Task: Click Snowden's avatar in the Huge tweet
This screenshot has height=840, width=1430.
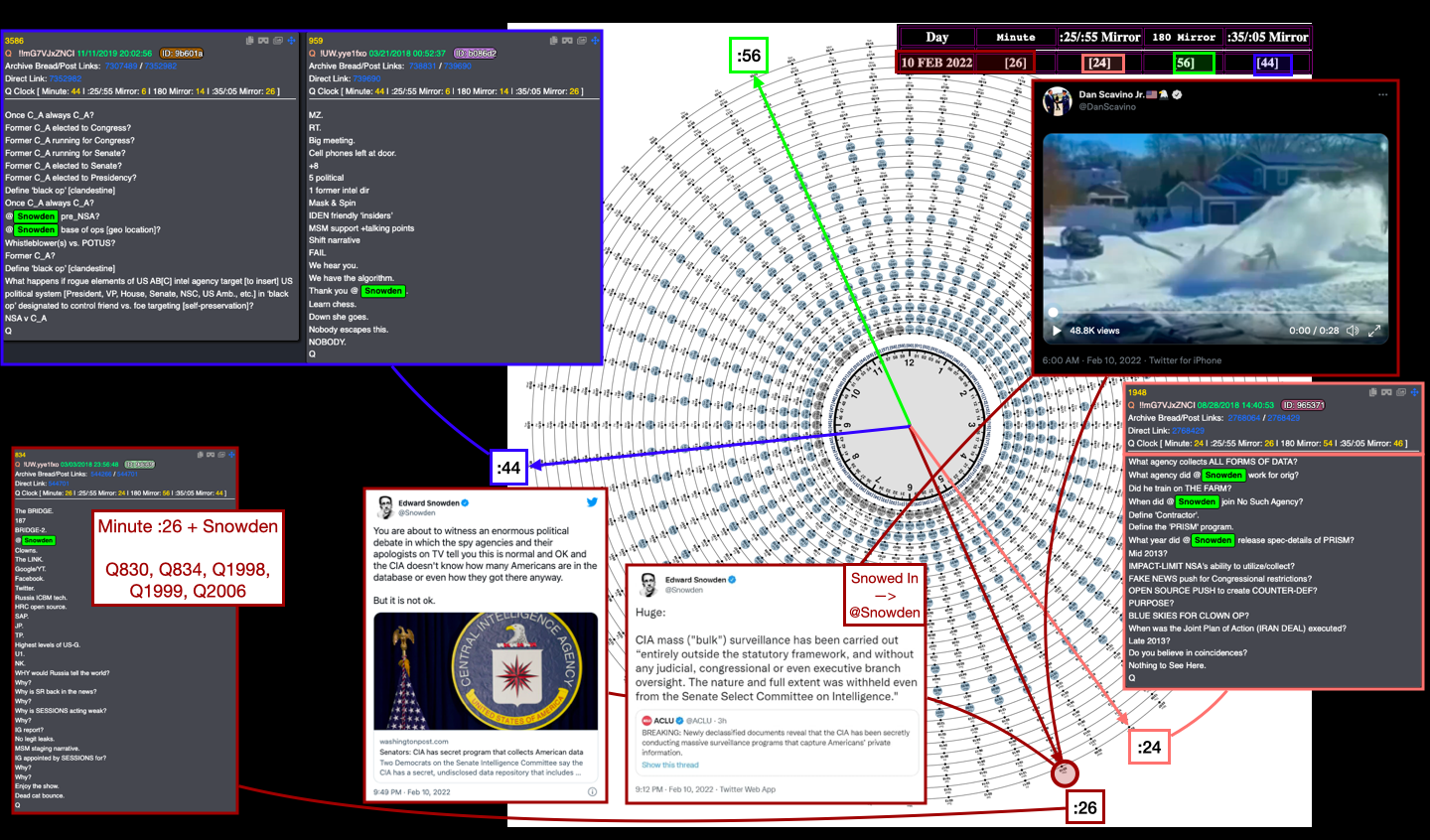Action: [648, 584]
